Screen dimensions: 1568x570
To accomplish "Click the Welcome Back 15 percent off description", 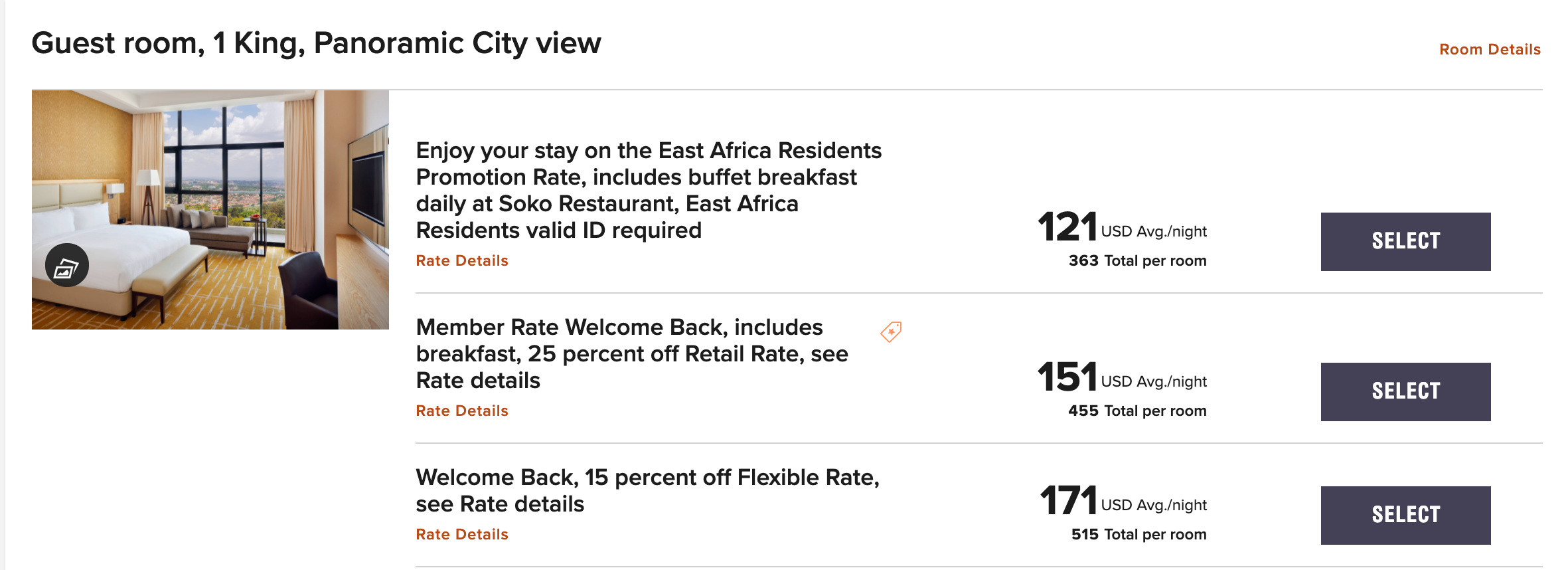I will [647, 490].
